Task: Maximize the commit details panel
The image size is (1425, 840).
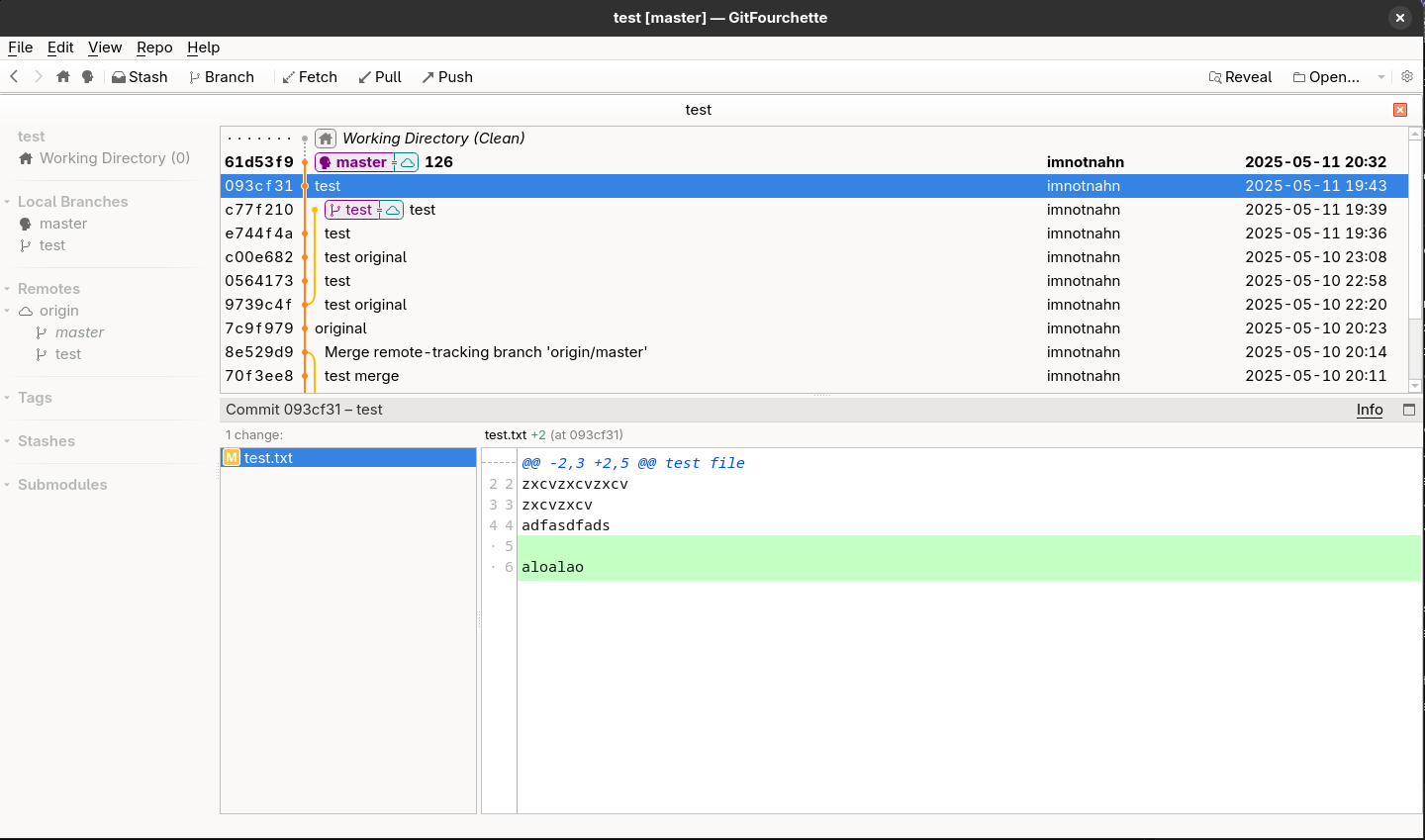Action: pos(1409,409)
